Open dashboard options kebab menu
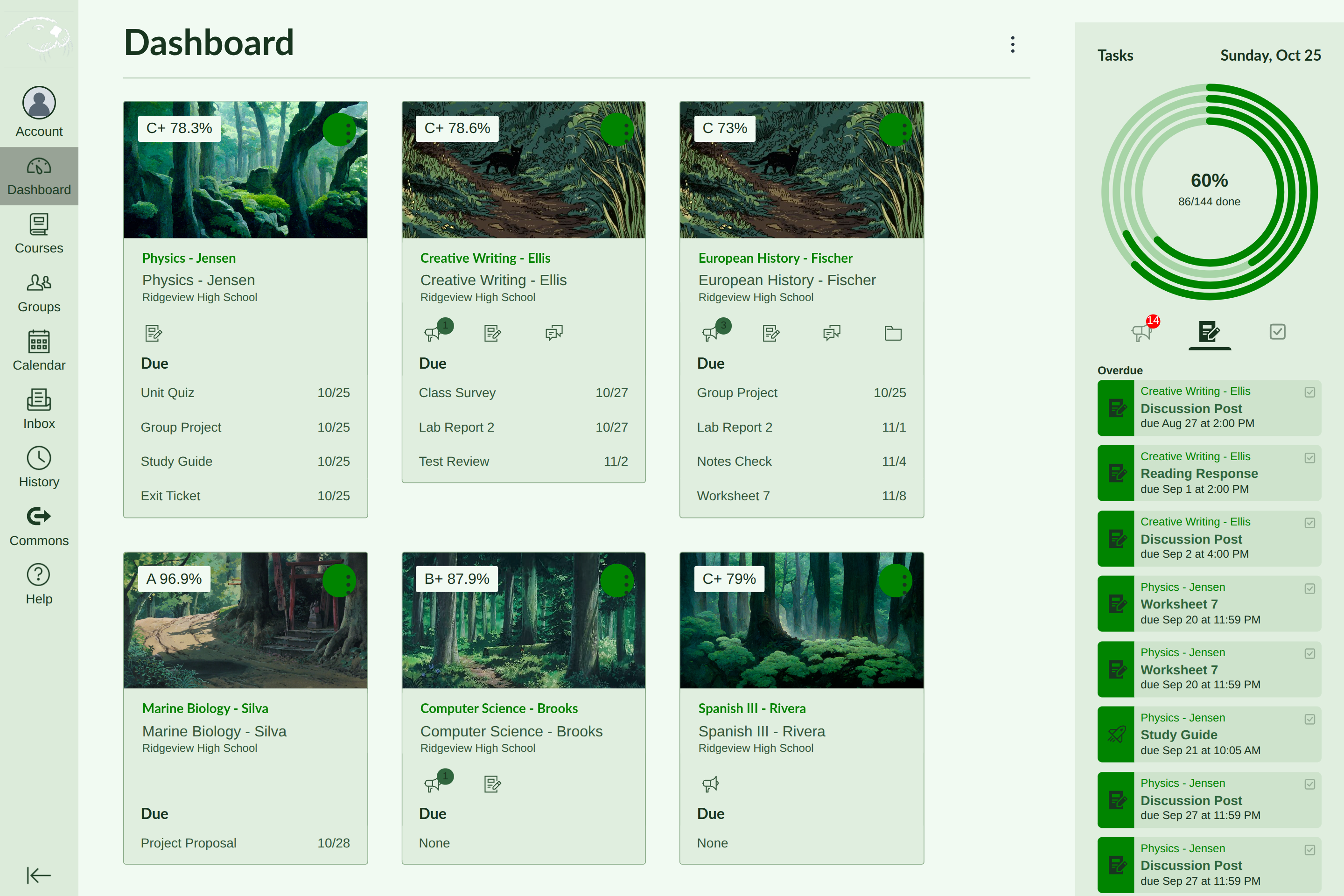The image size is (1344, 896). [1013, 45]
